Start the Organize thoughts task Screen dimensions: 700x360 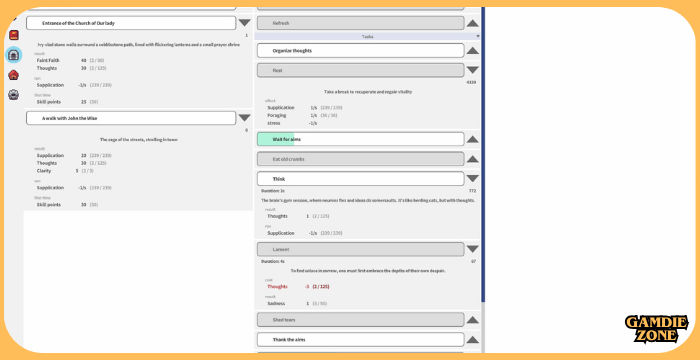(360, 50)
